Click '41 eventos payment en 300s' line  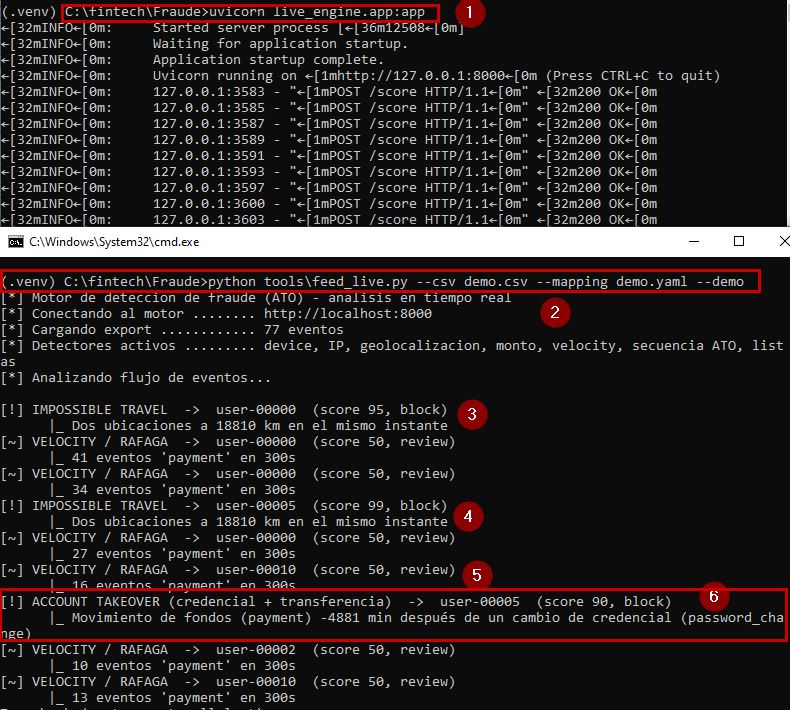tap(173, 458)
